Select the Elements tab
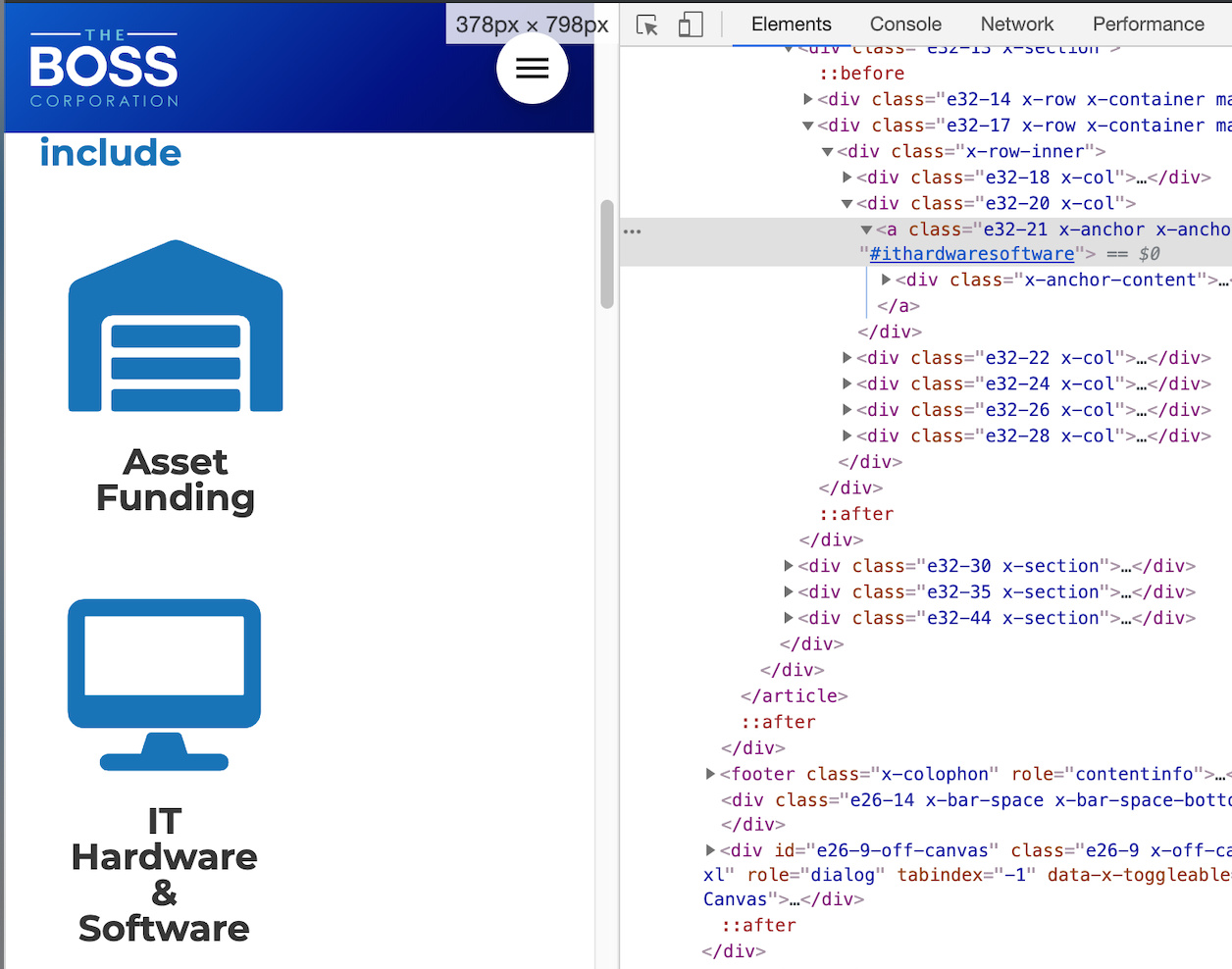This screenshot has width=1232, height=969. (791, 25)
